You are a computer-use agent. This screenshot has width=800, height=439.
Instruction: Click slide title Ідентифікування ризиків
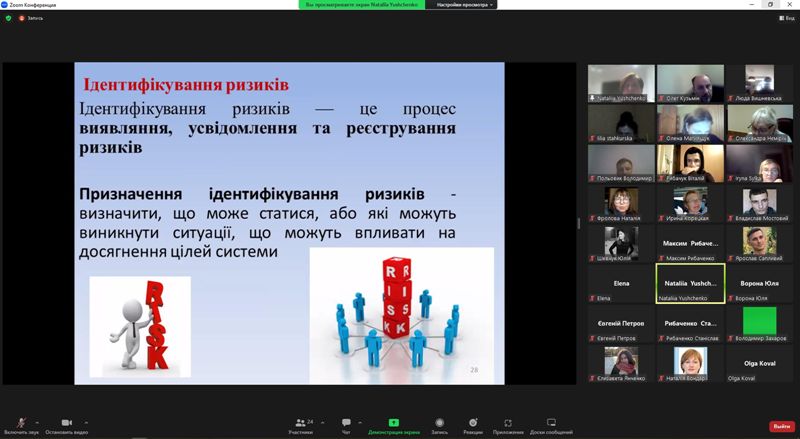tap(186, 85)
